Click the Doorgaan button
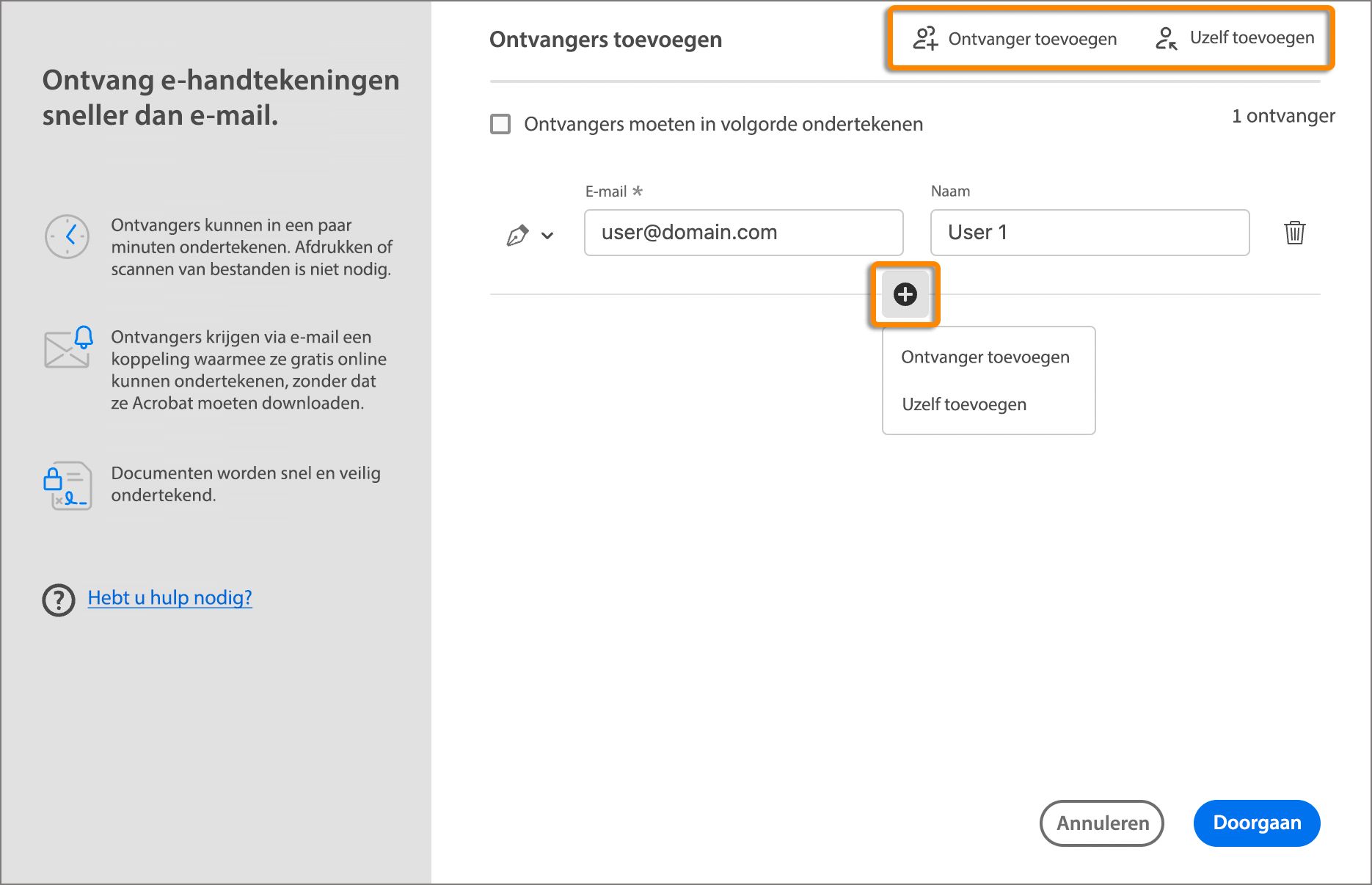This screenshot has height=885, width=1372. (1256, 823)
